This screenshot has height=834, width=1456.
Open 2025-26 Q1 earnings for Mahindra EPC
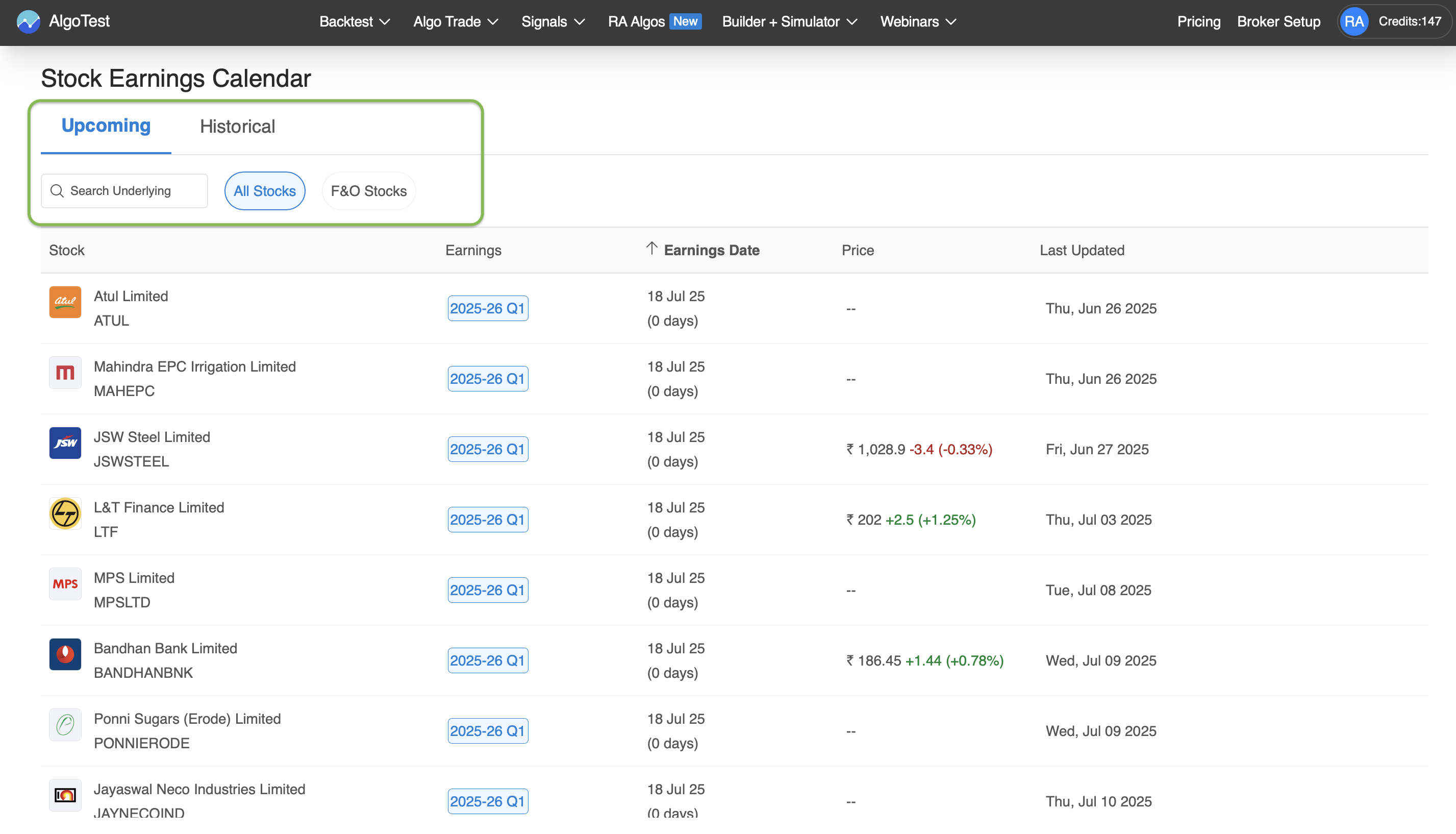click(487, 379)
